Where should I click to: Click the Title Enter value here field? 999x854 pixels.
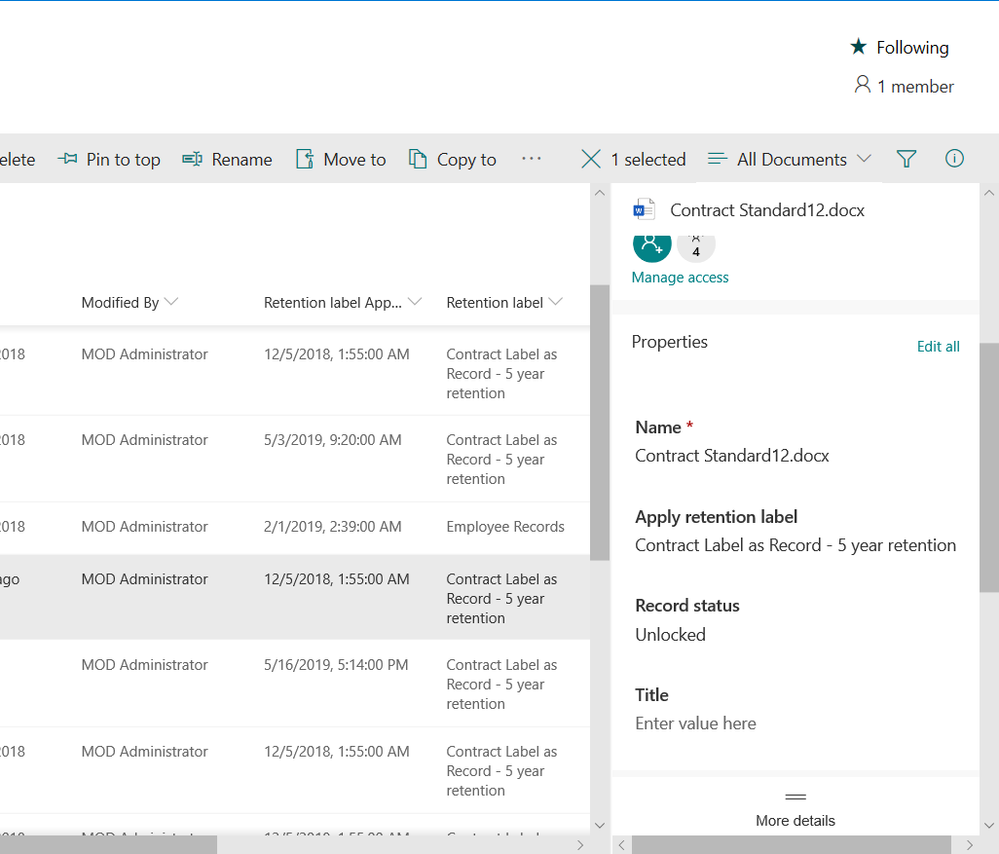tap(695, 723)
